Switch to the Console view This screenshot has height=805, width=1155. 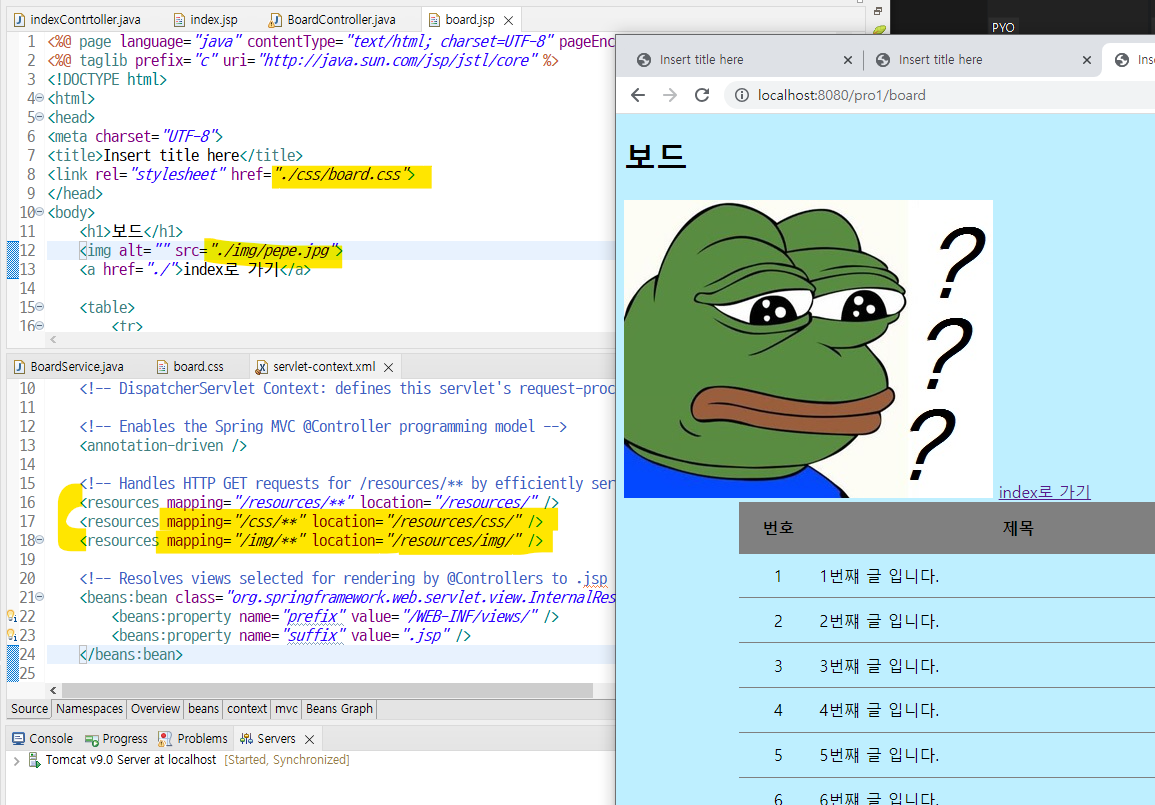pyautogui.click(x=43, y=739)
